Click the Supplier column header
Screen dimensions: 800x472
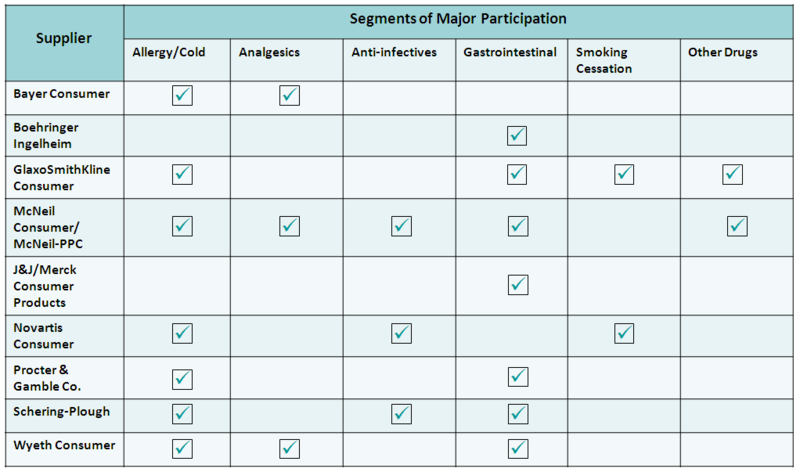pos(64,39)
